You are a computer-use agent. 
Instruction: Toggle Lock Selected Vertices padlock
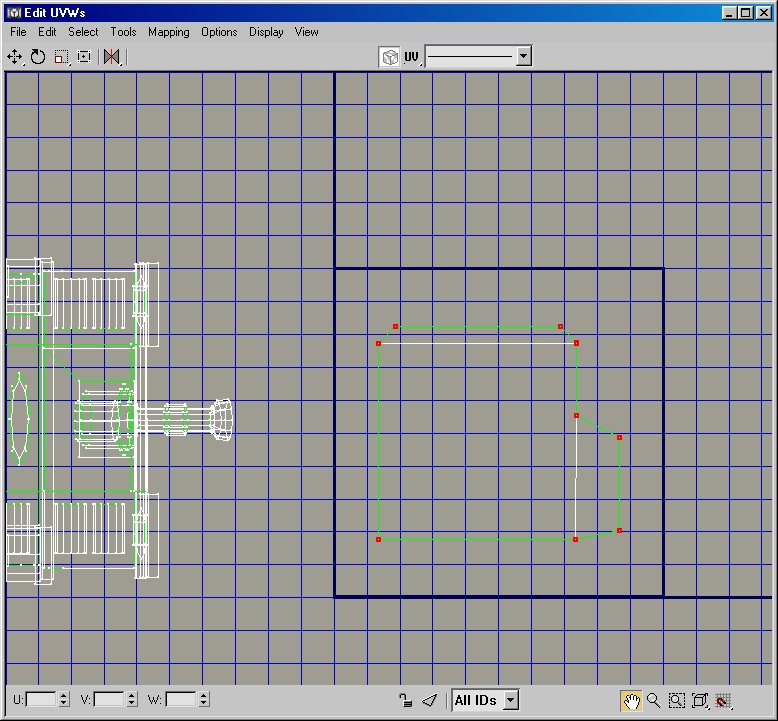tap(404, 701)
